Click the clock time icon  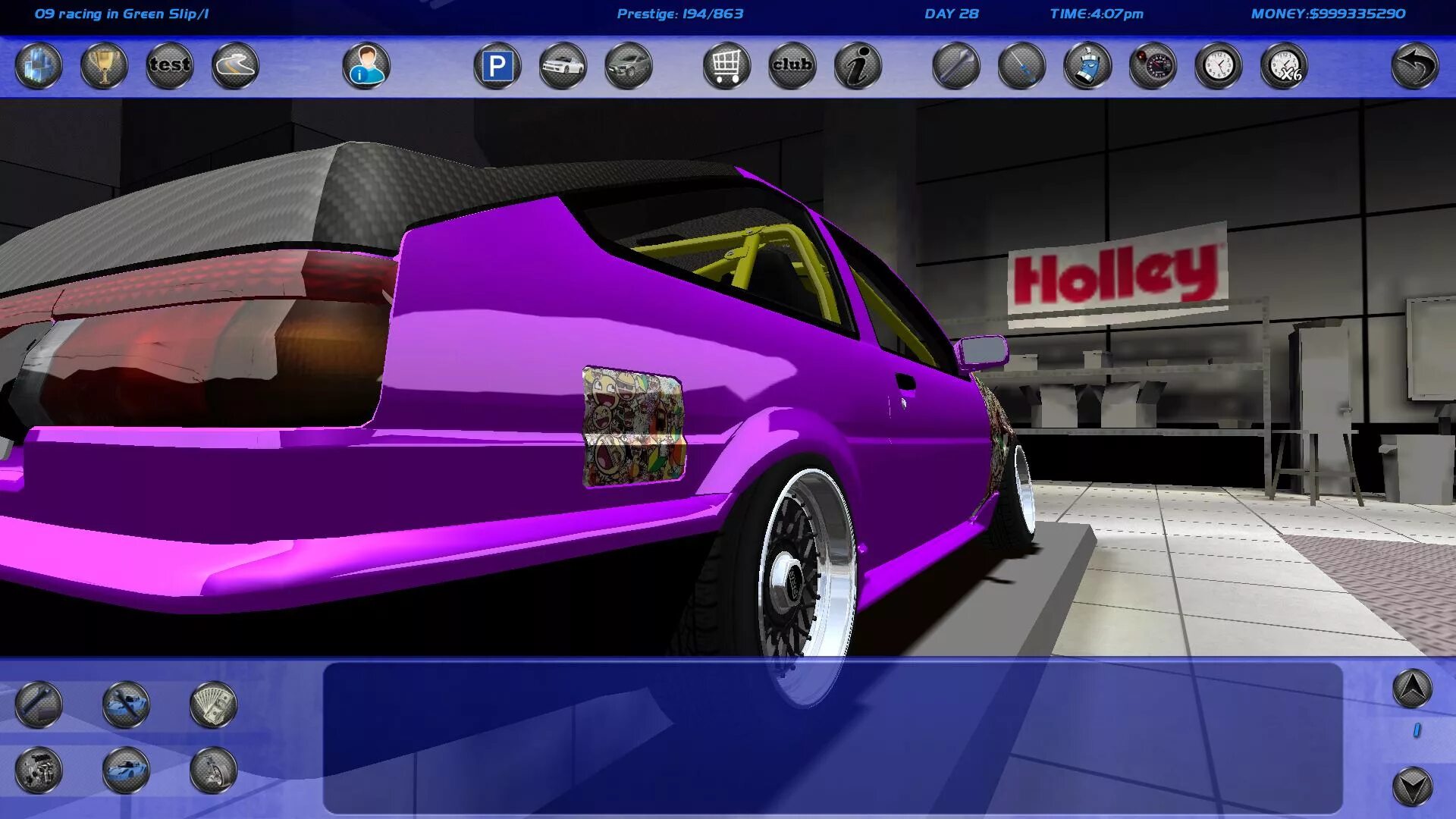click(x=1219, y=66)
